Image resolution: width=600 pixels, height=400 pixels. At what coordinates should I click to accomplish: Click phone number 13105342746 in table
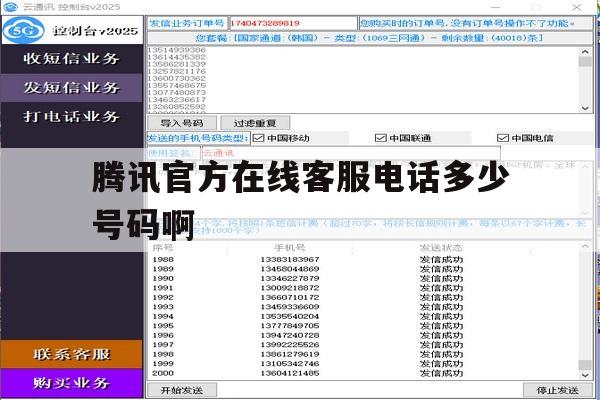tap(290, 364)
